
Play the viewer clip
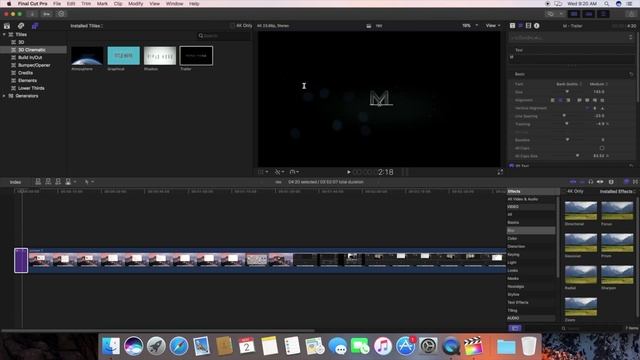349,172
